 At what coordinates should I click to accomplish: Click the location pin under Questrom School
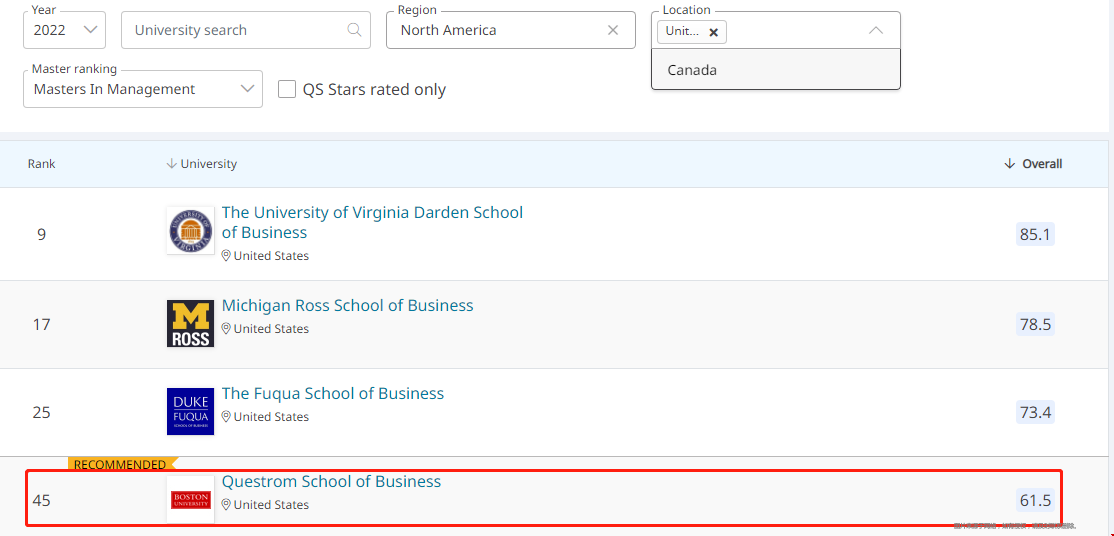tap(227, 505)
